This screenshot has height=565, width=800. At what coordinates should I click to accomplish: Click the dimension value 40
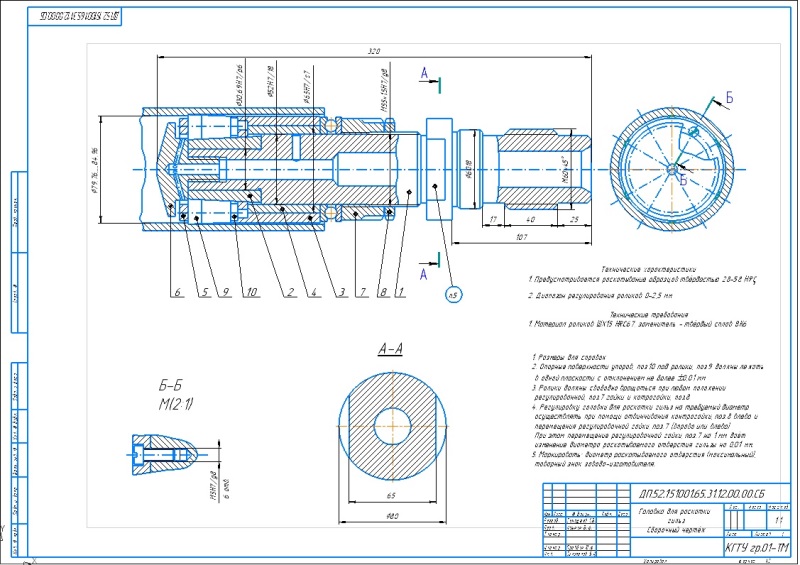[530, 219]
